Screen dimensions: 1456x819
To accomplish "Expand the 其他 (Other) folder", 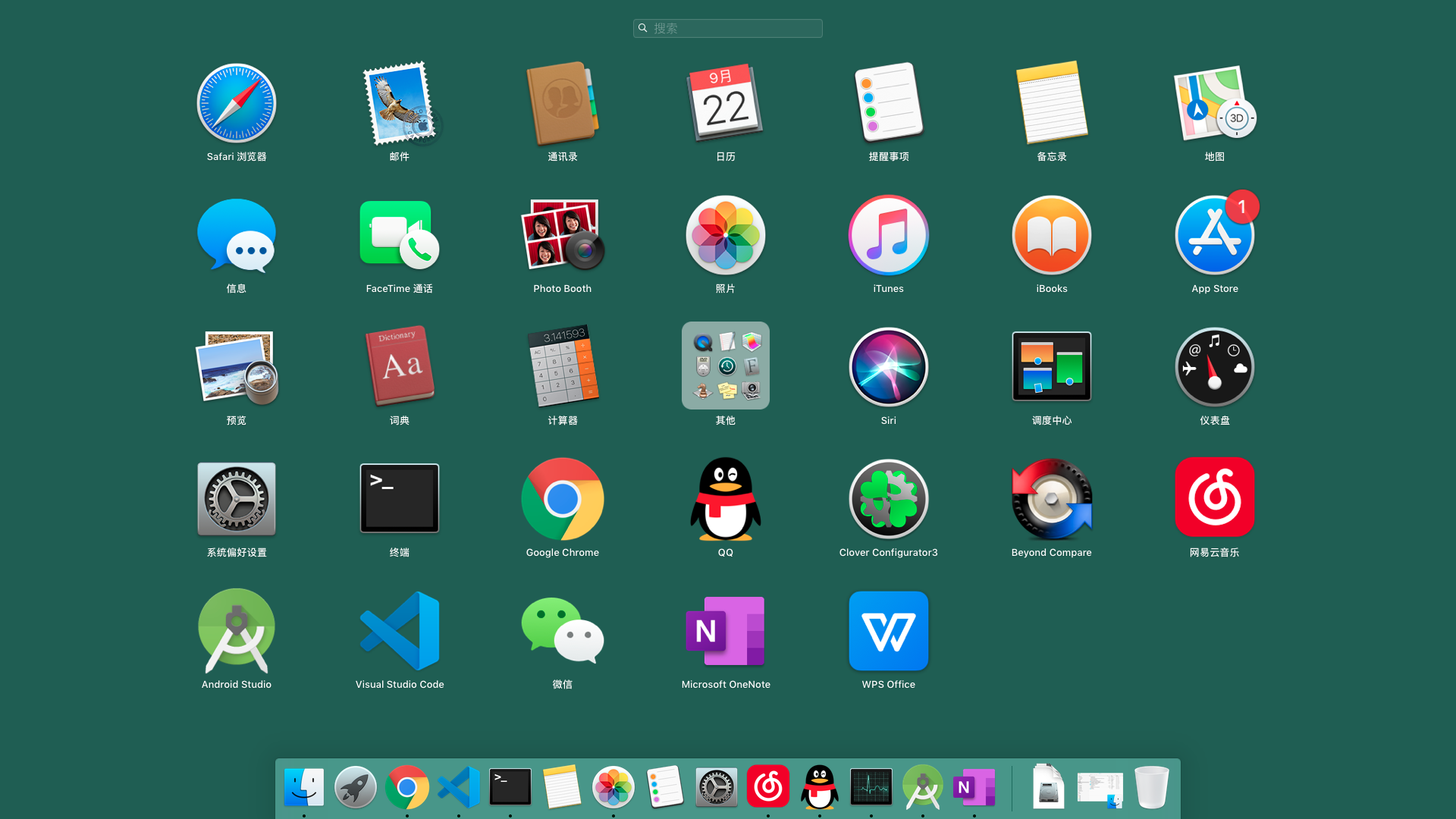I will point(726,366).
